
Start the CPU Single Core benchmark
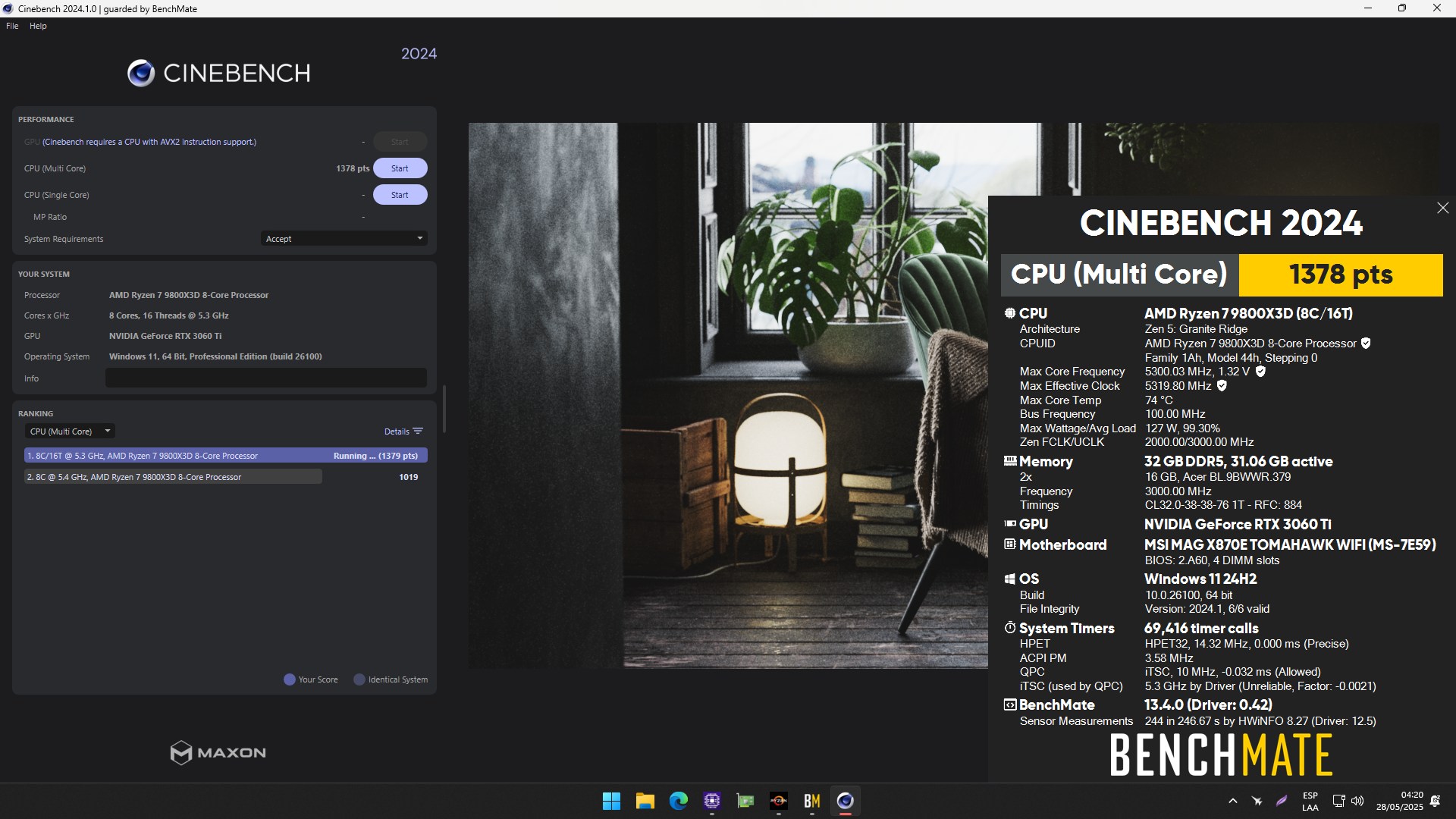point(400,195)
